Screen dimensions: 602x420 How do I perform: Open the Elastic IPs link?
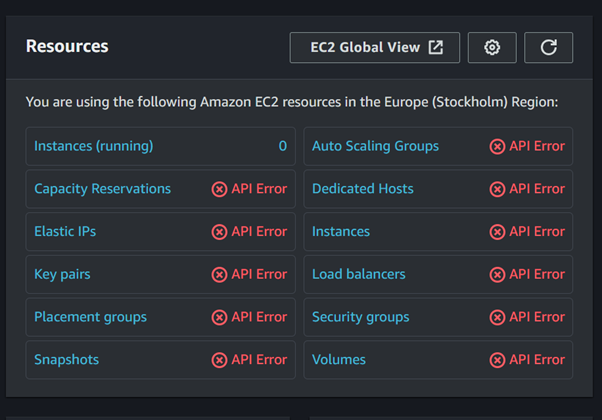65,231
